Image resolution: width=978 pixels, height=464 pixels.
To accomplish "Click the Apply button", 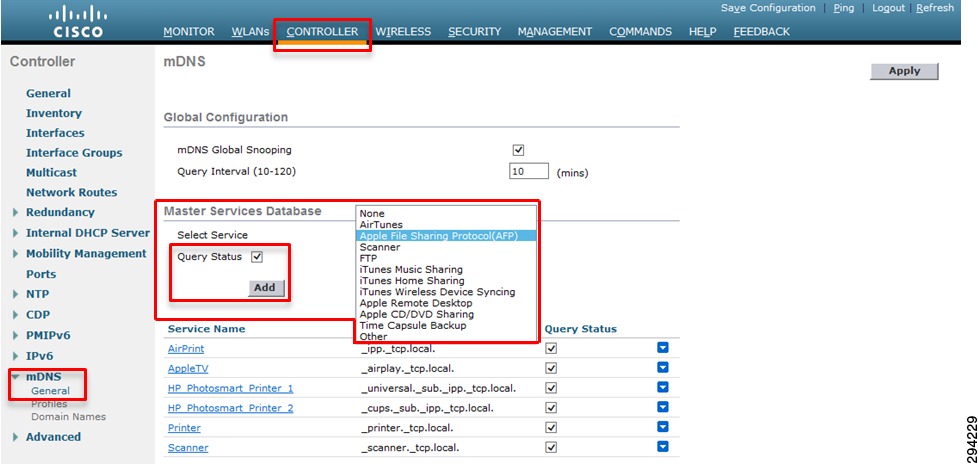I will (904, 71).
